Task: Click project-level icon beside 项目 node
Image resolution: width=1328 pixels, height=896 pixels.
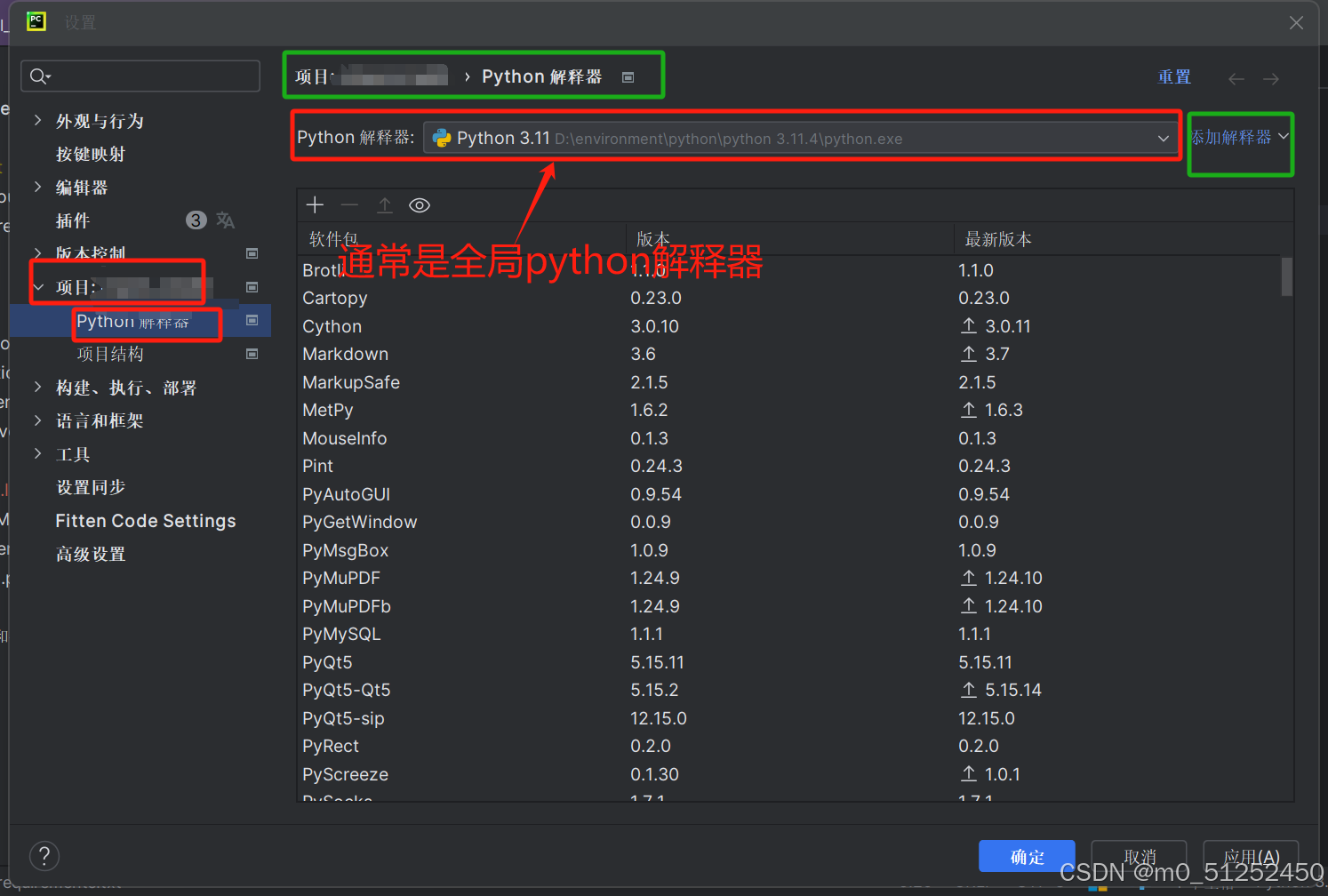Action: [252, 287]
